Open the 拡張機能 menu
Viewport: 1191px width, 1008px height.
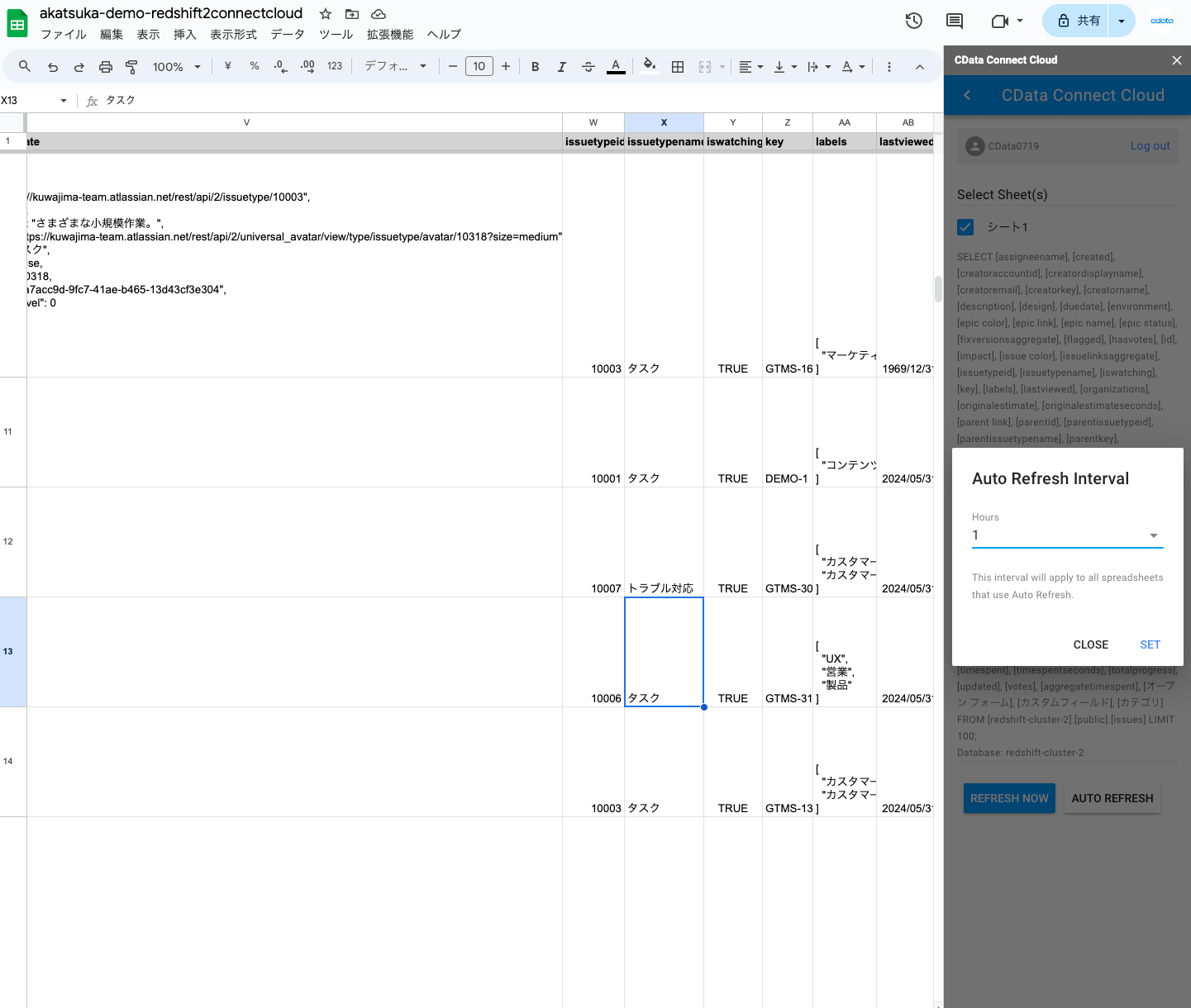(390, 35)
